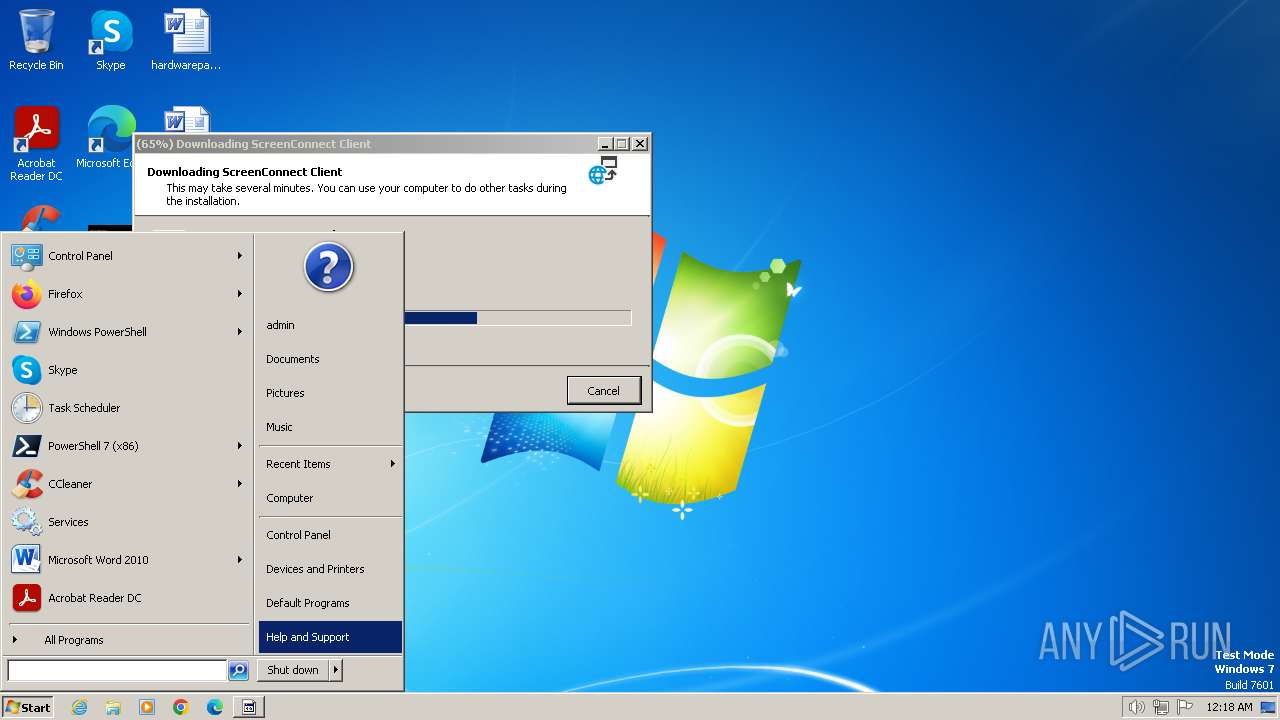Expand All Programs list

click(130, 640)
